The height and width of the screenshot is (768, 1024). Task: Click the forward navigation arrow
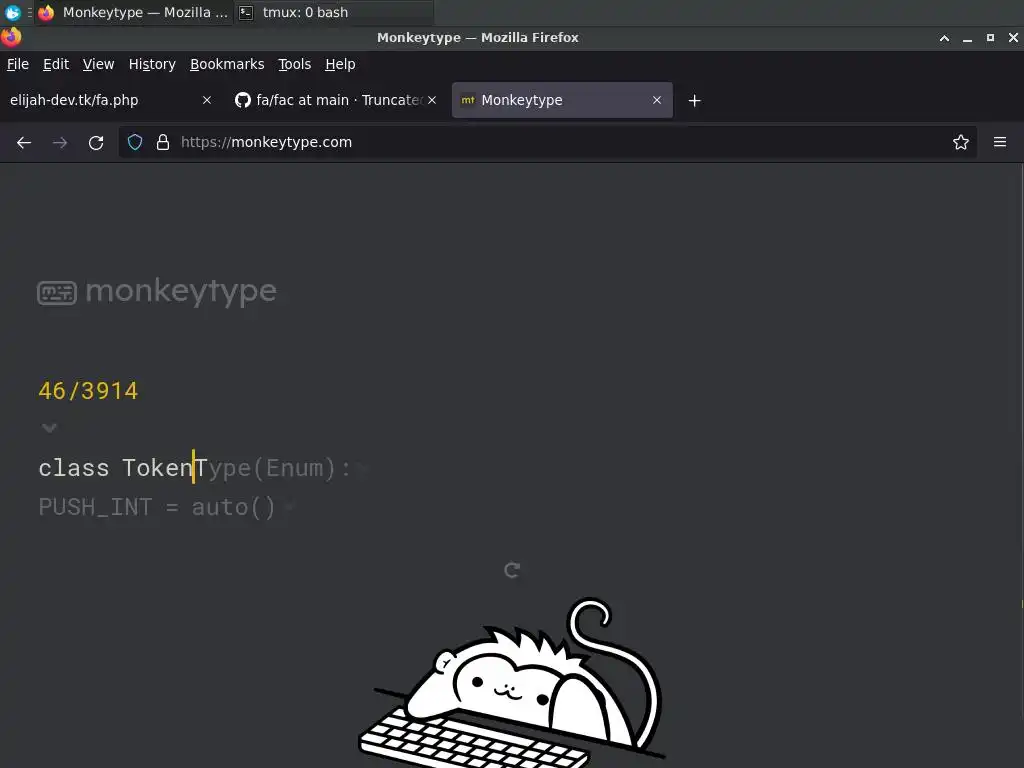[60, 142]
